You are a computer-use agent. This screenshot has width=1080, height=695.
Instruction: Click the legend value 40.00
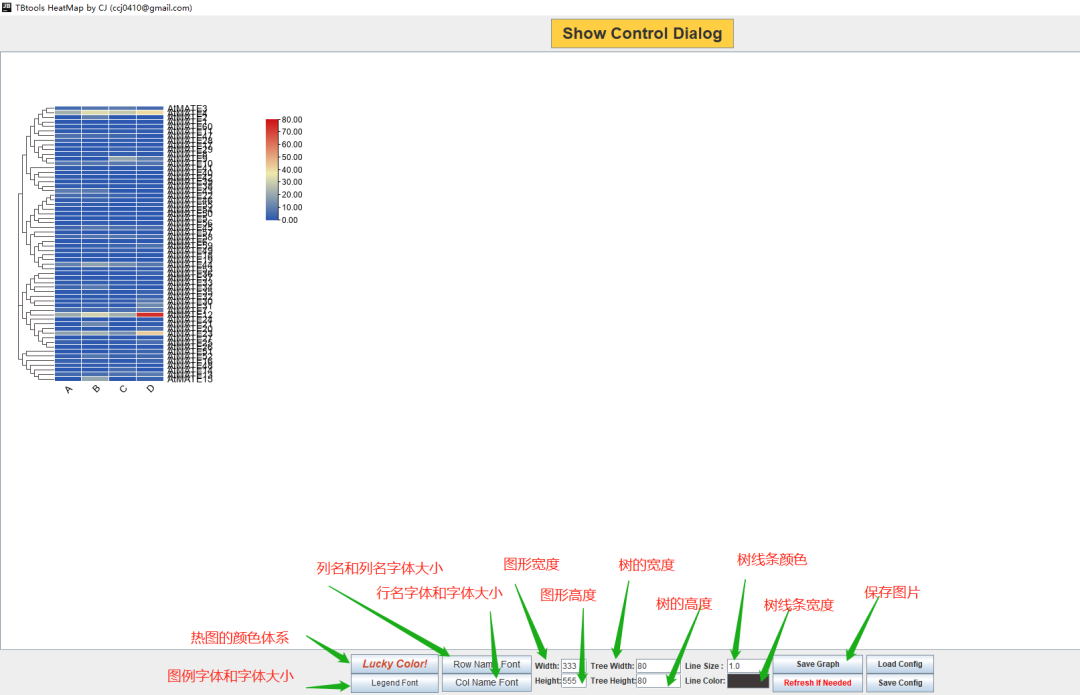click(292, 170)
